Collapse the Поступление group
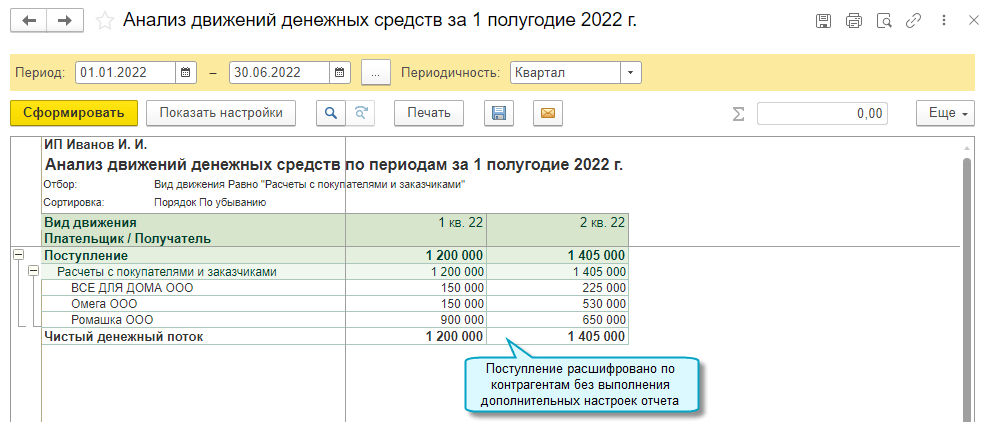Viewport: 994px width, 422px height. click(18, 255)
